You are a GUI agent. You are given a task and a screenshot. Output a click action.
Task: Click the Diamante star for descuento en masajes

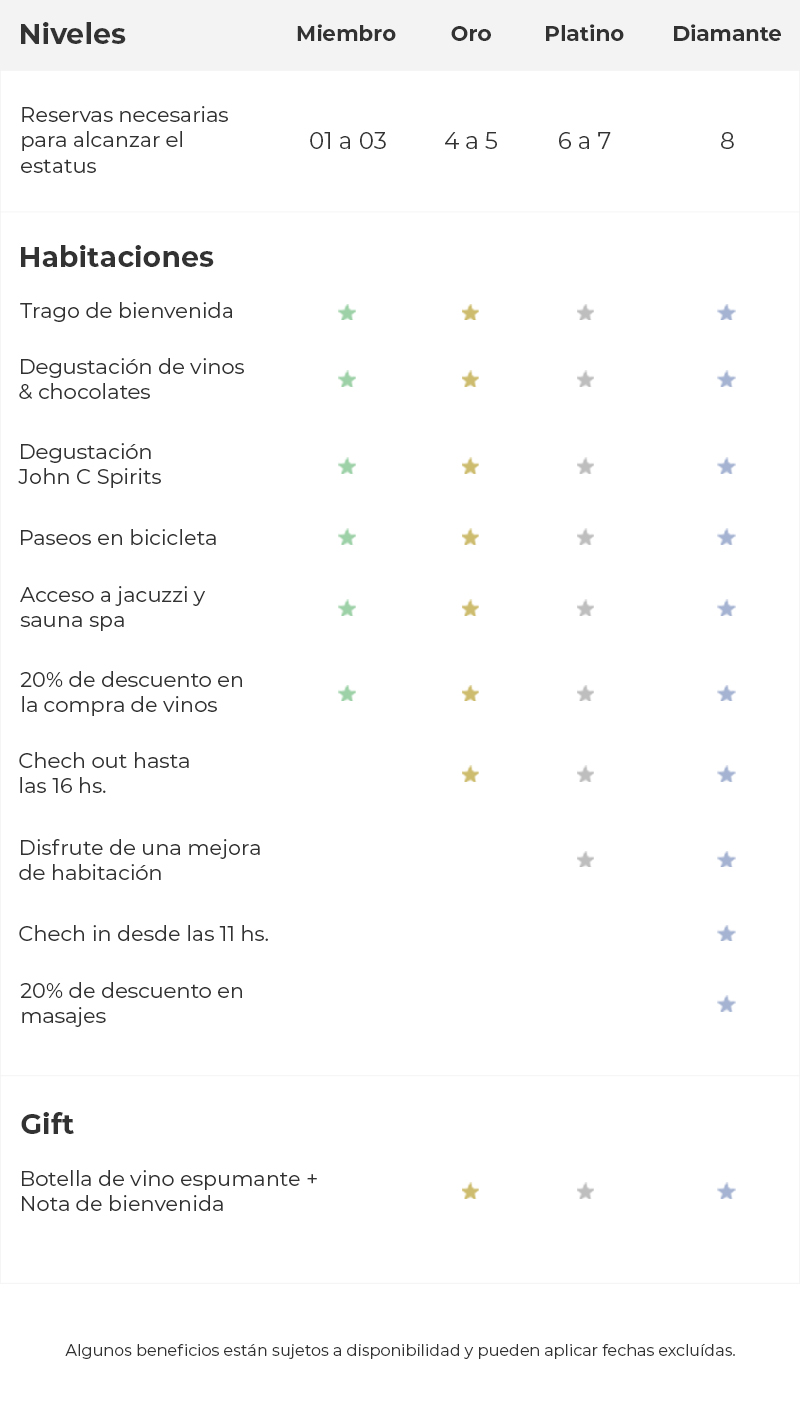[x=727, y=1005]
